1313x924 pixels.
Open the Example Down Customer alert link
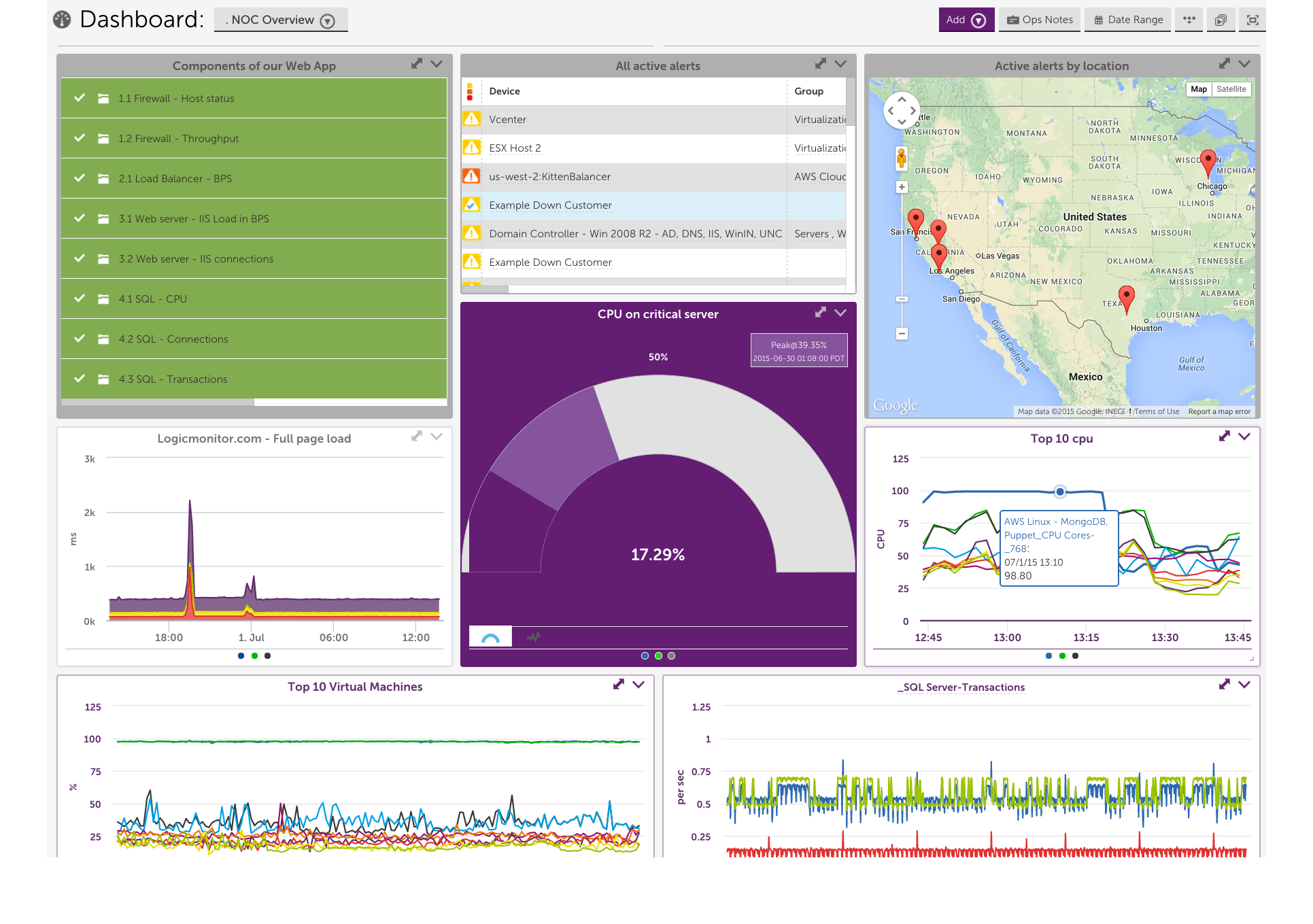point(550,205)
